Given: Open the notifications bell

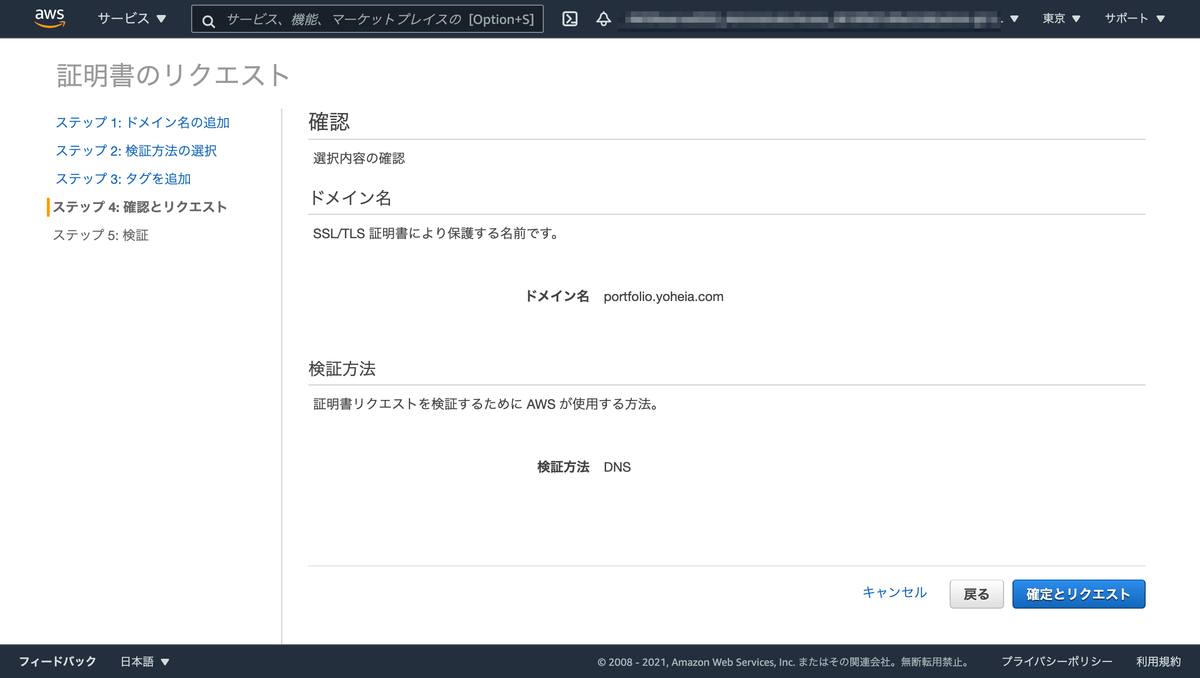Looking at the screenshot, I should click(603, 19).
